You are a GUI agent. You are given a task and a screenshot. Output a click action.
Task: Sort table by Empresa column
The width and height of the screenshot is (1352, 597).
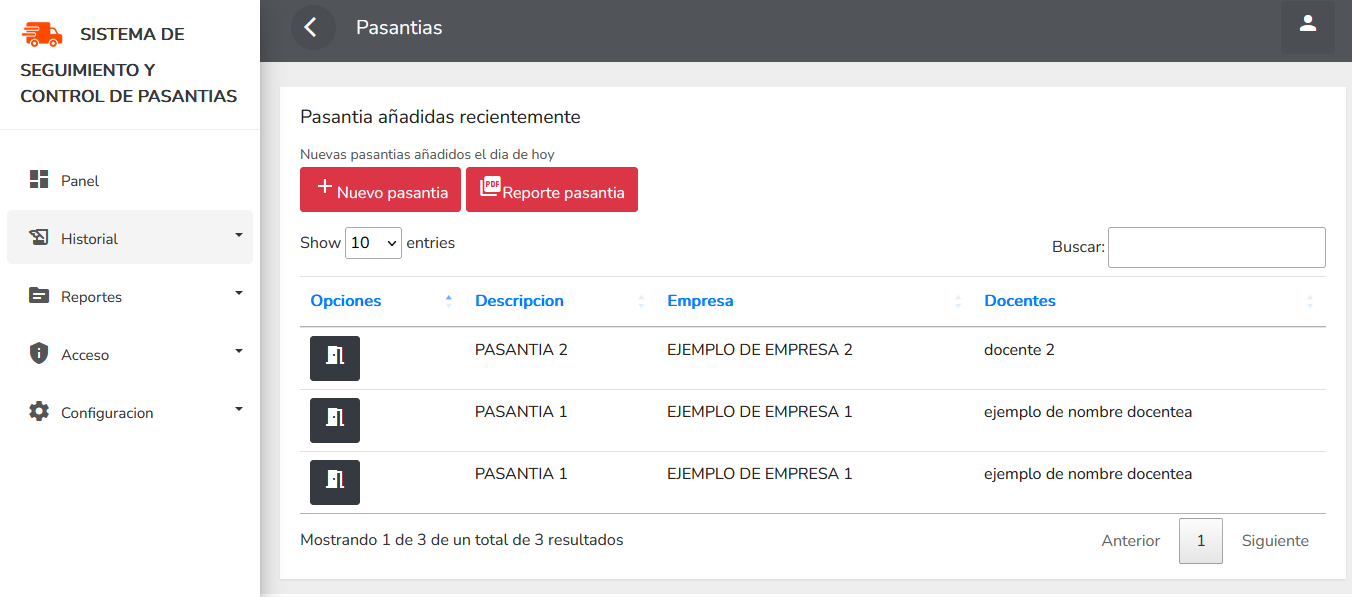point(700,301)
